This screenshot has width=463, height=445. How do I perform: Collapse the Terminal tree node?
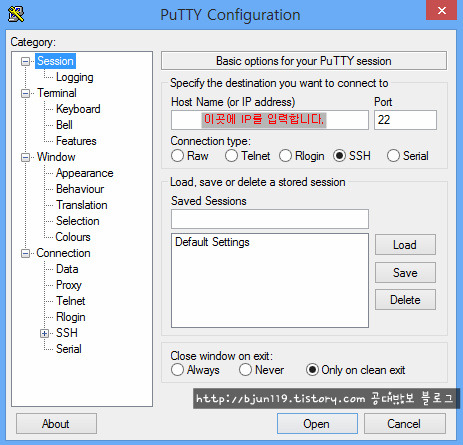(25, 93)
